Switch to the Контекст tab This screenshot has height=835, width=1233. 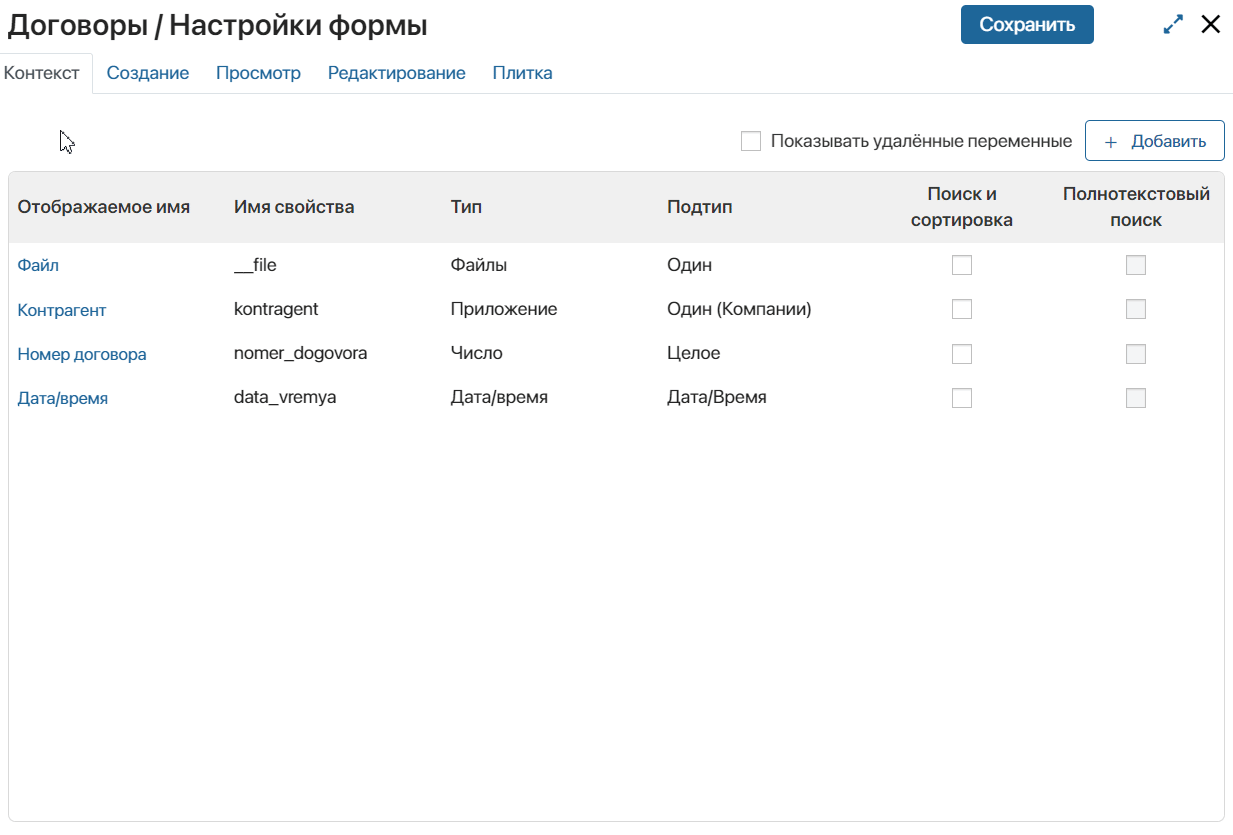pos(42,73)
